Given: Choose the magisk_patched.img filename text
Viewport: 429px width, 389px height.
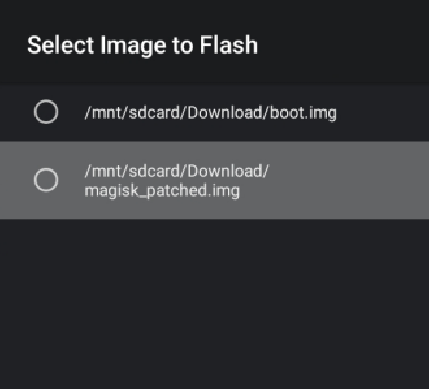Looking at the screenshot, I should point(162,191).
